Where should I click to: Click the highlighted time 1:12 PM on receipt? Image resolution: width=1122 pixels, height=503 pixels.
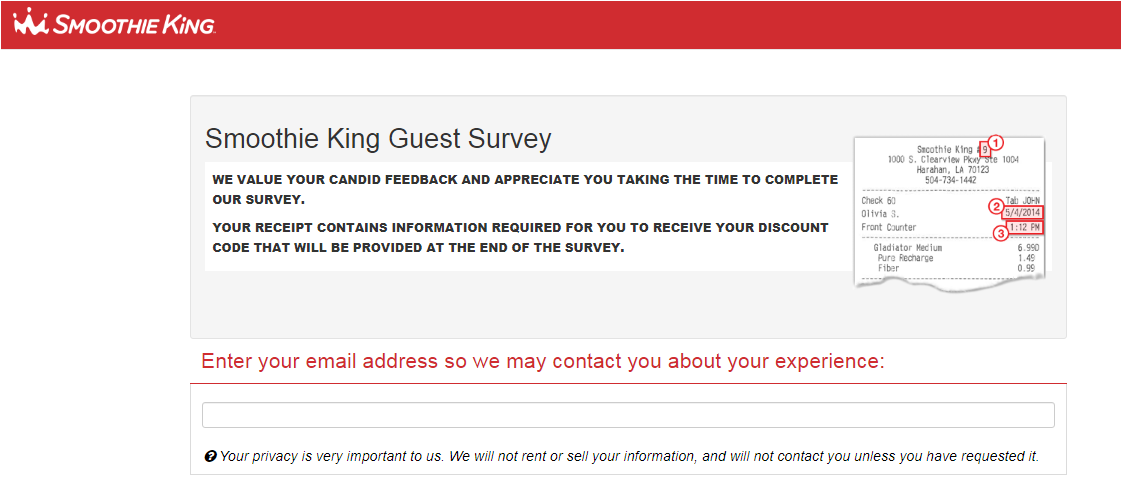pos(1025,228)
